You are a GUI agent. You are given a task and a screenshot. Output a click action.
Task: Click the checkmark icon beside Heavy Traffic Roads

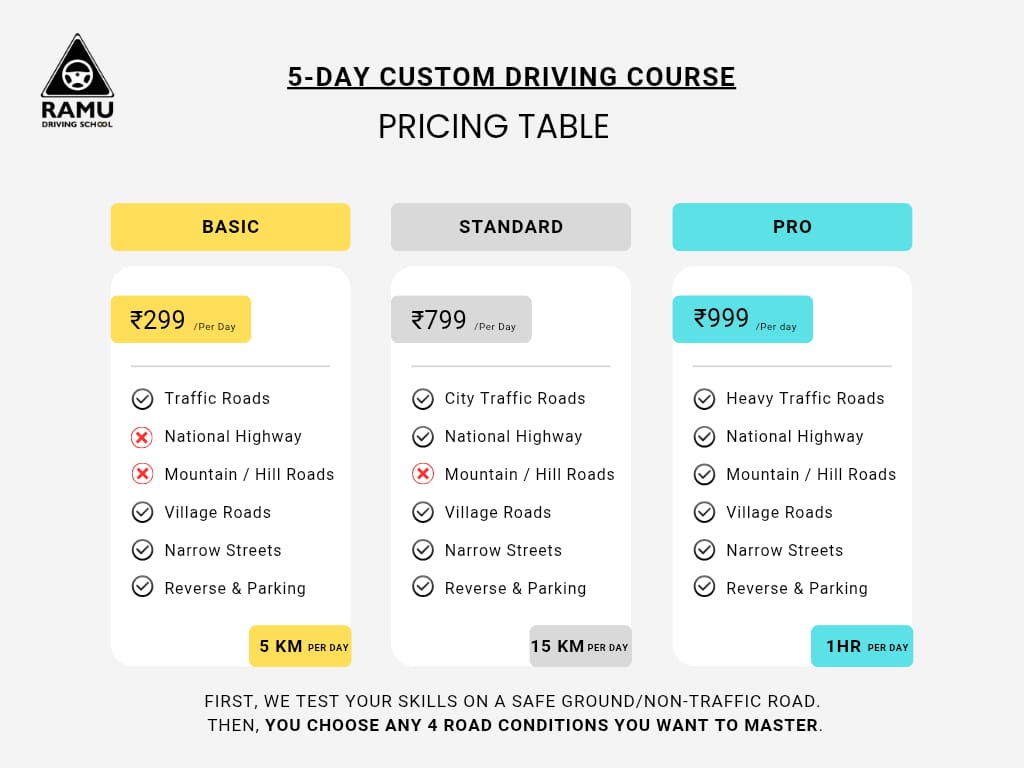(704, 399)
